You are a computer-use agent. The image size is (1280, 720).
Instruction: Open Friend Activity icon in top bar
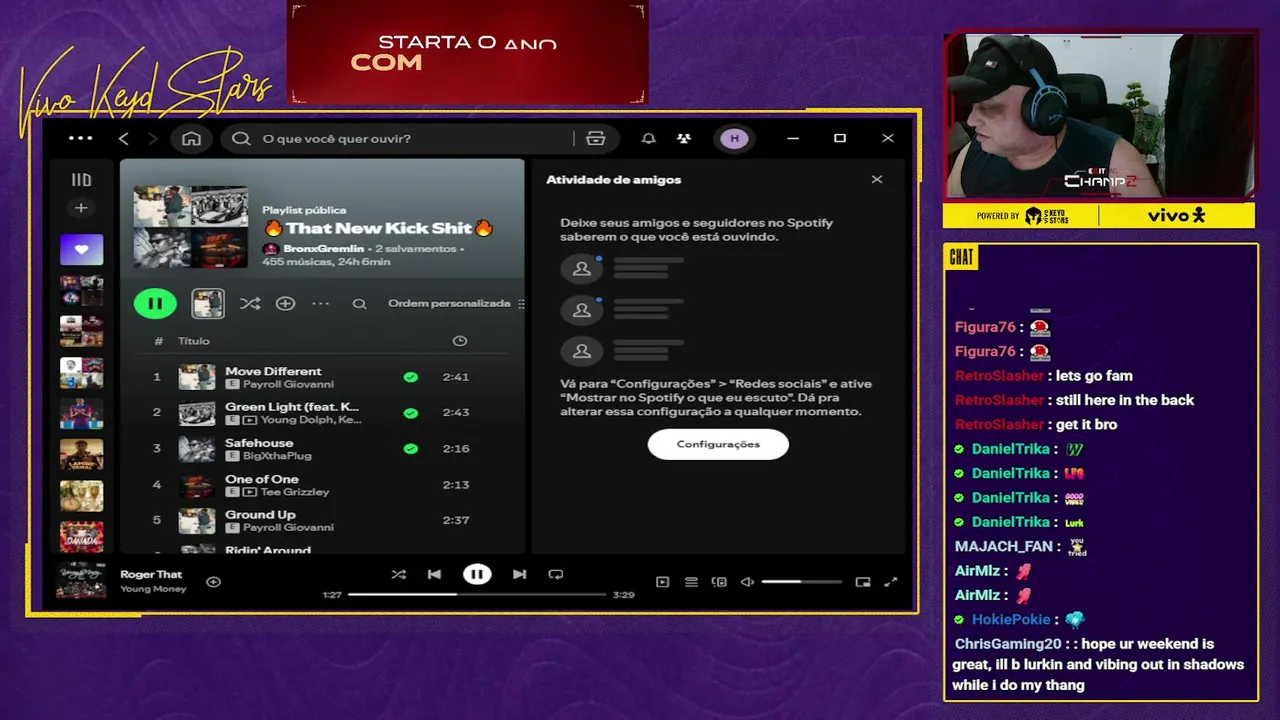coord(684,138)
